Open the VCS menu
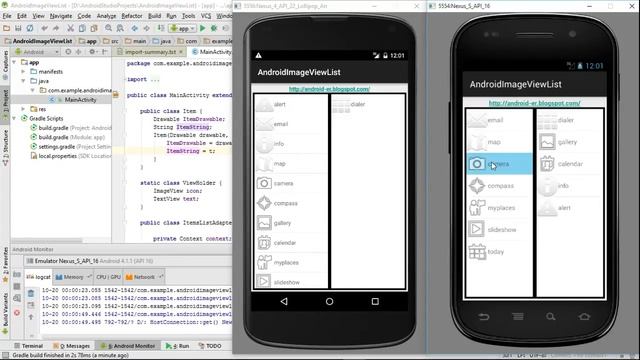 coord(206,16)
